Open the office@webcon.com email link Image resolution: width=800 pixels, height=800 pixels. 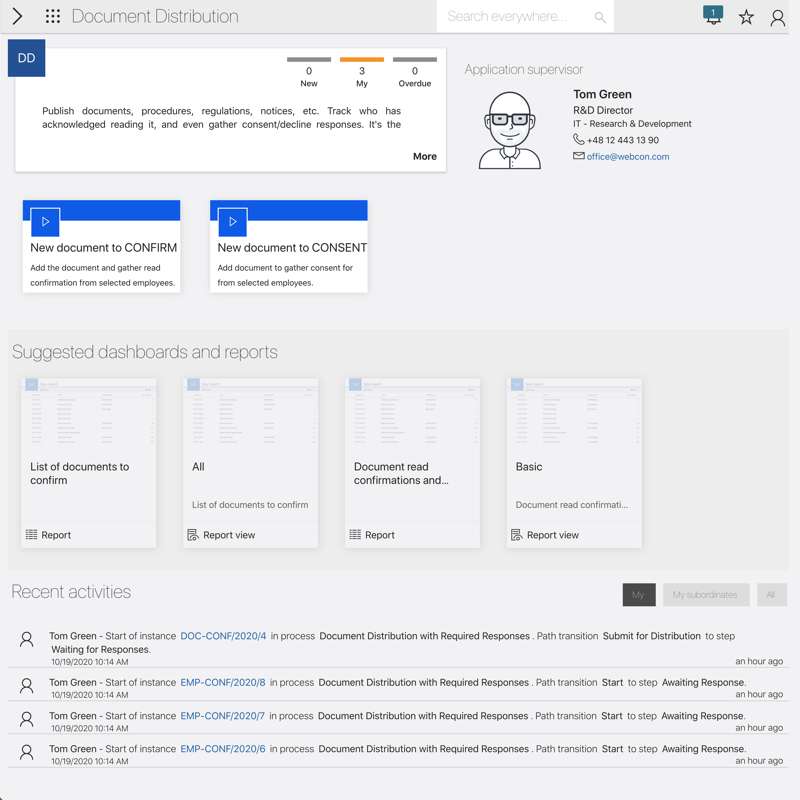[x=627, y=157]
